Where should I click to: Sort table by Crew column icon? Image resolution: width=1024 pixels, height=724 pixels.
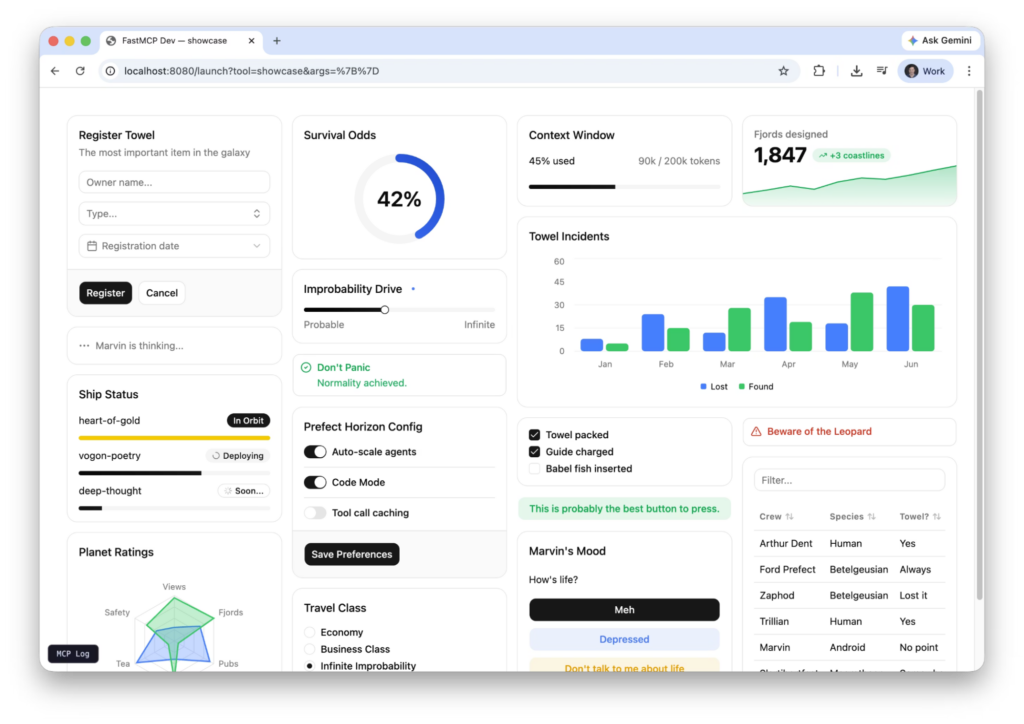coord(790,517)
